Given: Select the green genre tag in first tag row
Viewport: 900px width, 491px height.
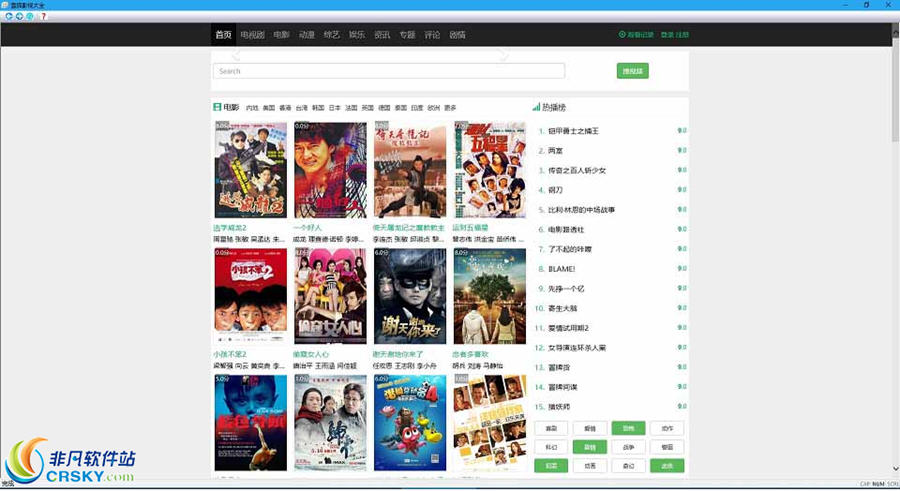Looking at the screenshot, I should [629, 428].
